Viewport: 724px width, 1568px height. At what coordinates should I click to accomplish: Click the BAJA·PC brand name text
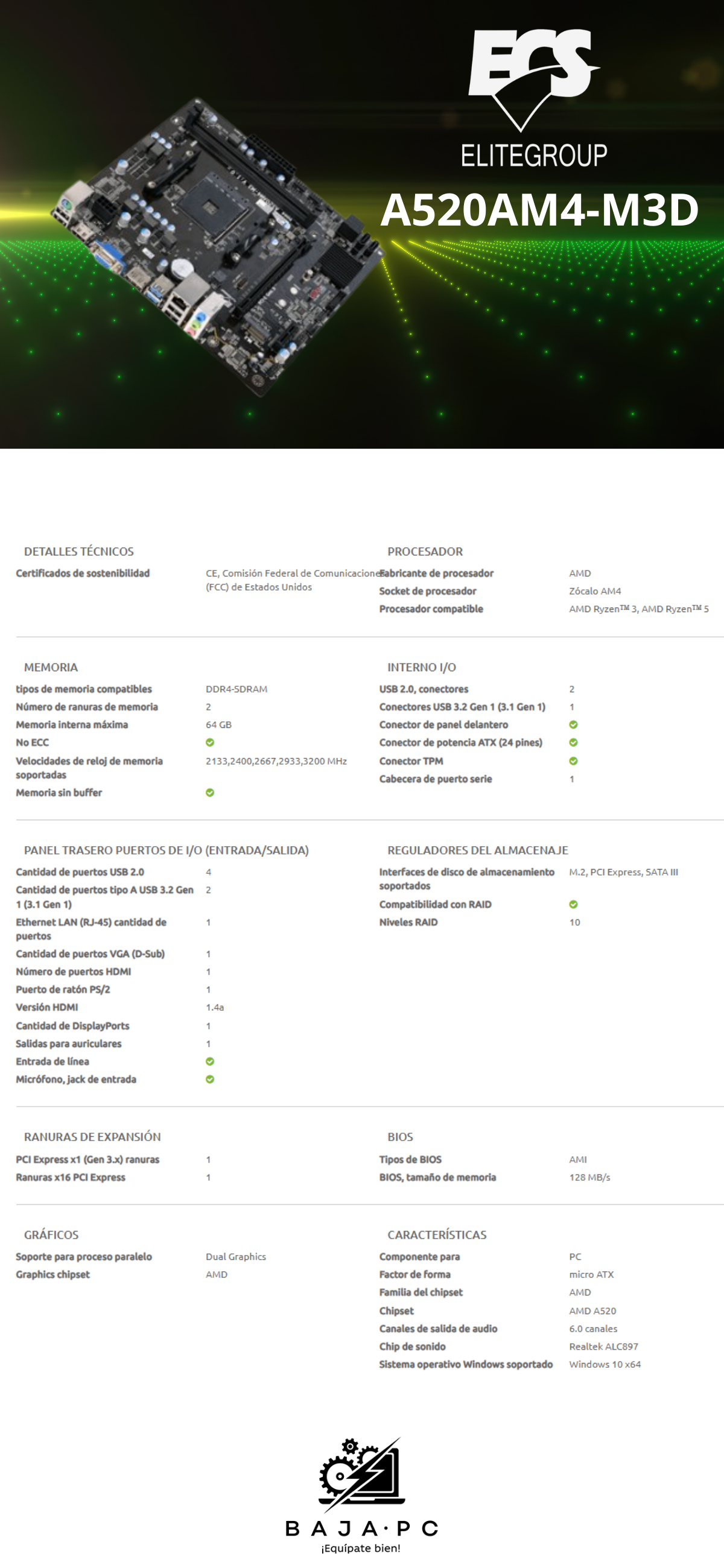tap(361, 1528)
